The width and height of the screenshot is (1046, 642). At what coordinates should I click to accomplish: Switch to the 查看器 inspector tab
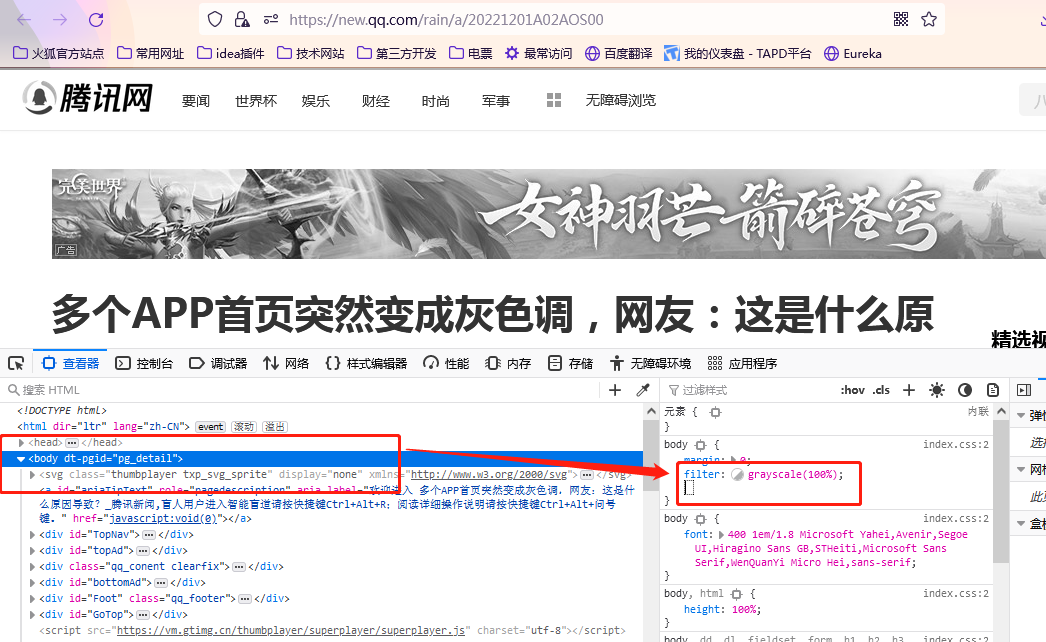pyautogui.click(x=70, y=363)
